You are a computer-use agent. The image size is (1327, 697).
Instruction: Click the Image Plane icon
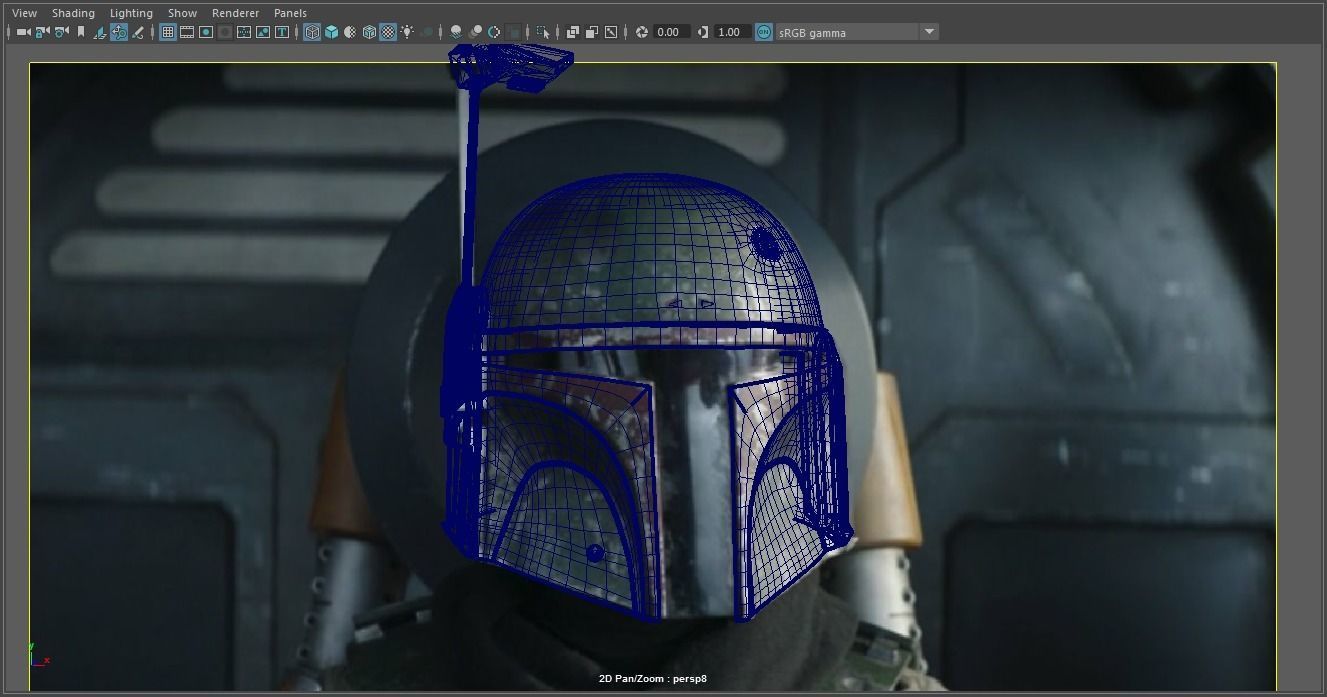coord(100,32)
